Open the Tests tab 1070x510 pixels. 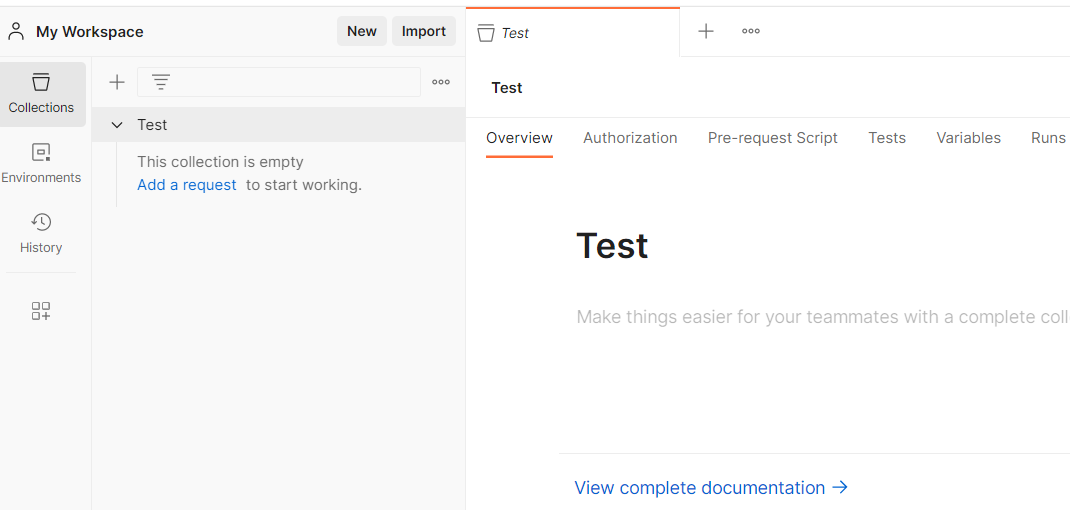pos(887,138)
